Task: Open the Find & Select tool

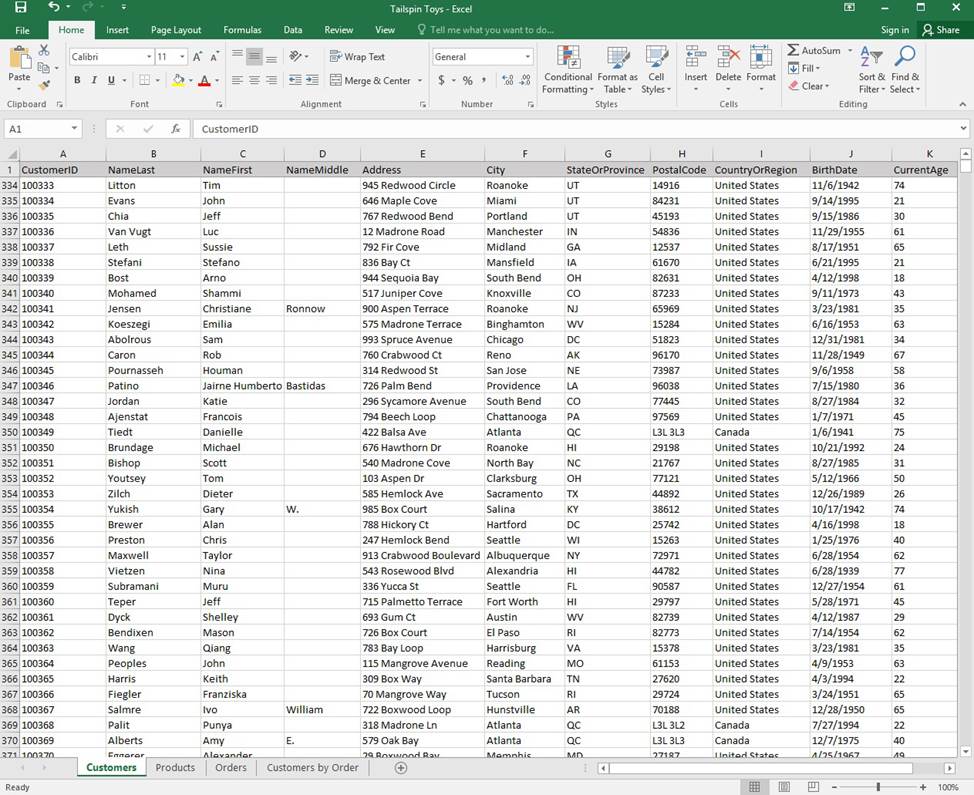Action: coord(905,70)
